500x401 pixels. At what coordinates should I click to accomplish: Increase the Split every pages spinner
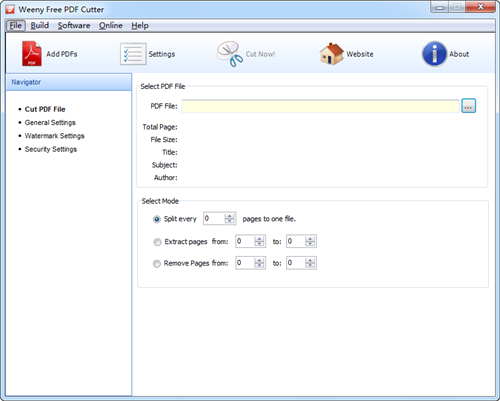point(229,216)
